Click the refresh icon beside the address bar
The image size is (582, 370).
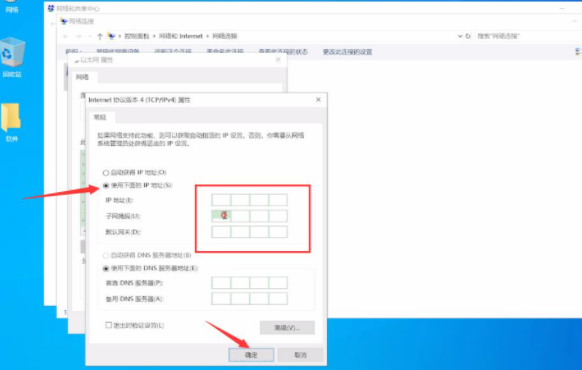(468, 36)
